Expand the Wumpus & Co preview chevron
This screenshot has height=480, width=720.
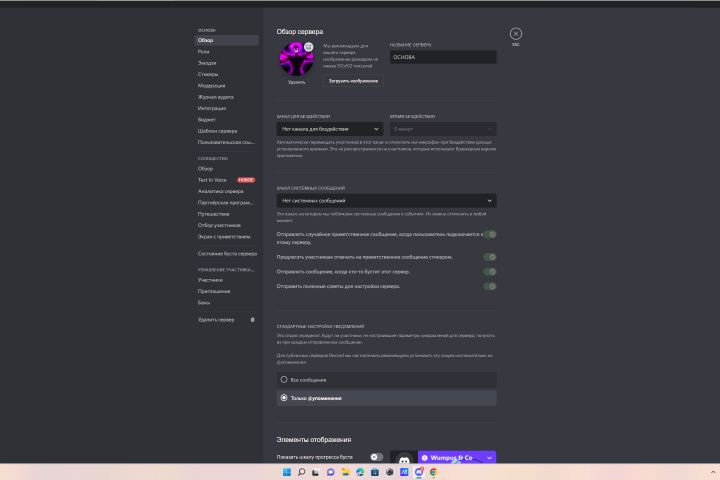coord(489,458)
